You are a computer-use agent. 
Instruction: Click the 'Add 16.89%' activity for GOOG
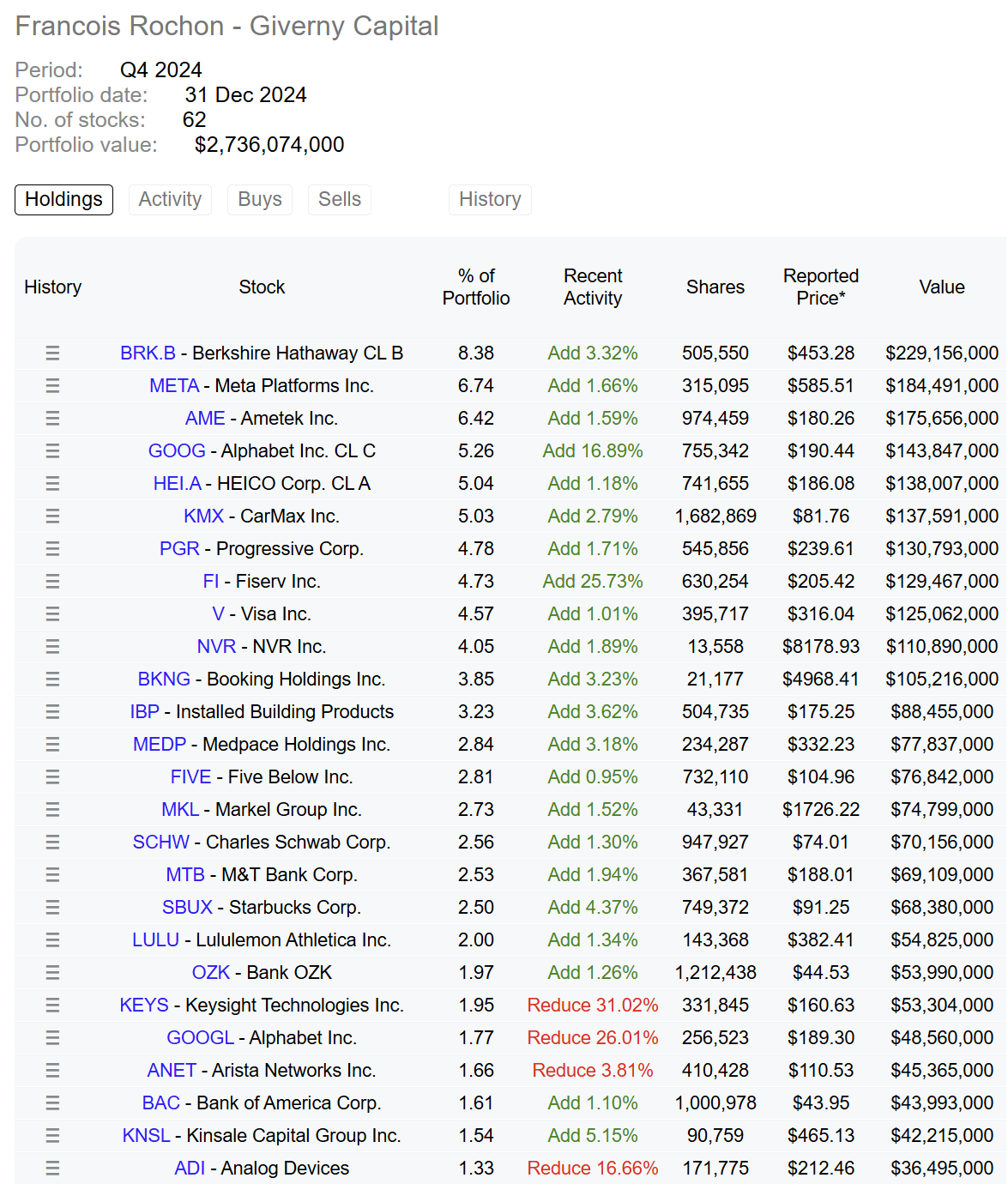point(593,450)
